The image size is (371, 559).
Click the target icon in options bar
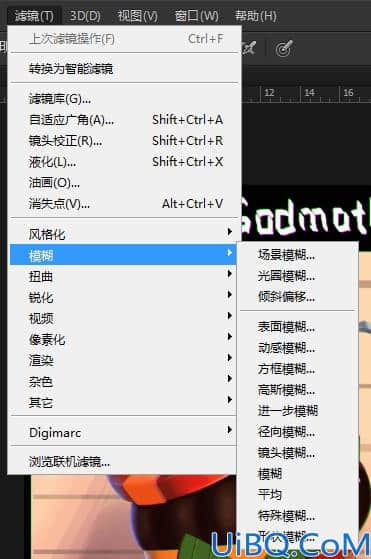point(284,48)
